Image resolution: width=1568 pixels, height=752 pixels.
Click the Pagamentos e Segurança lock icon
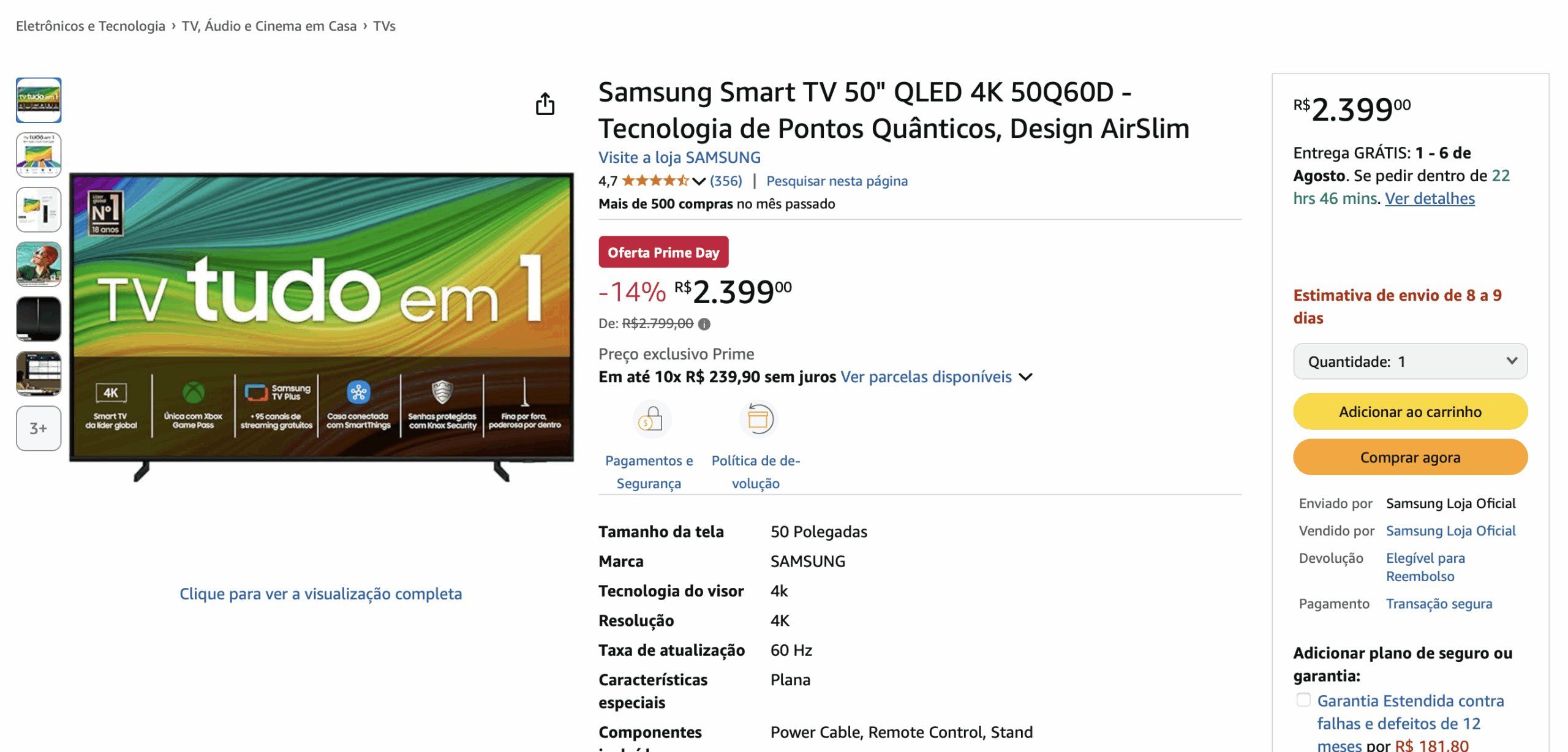point(651,419)
